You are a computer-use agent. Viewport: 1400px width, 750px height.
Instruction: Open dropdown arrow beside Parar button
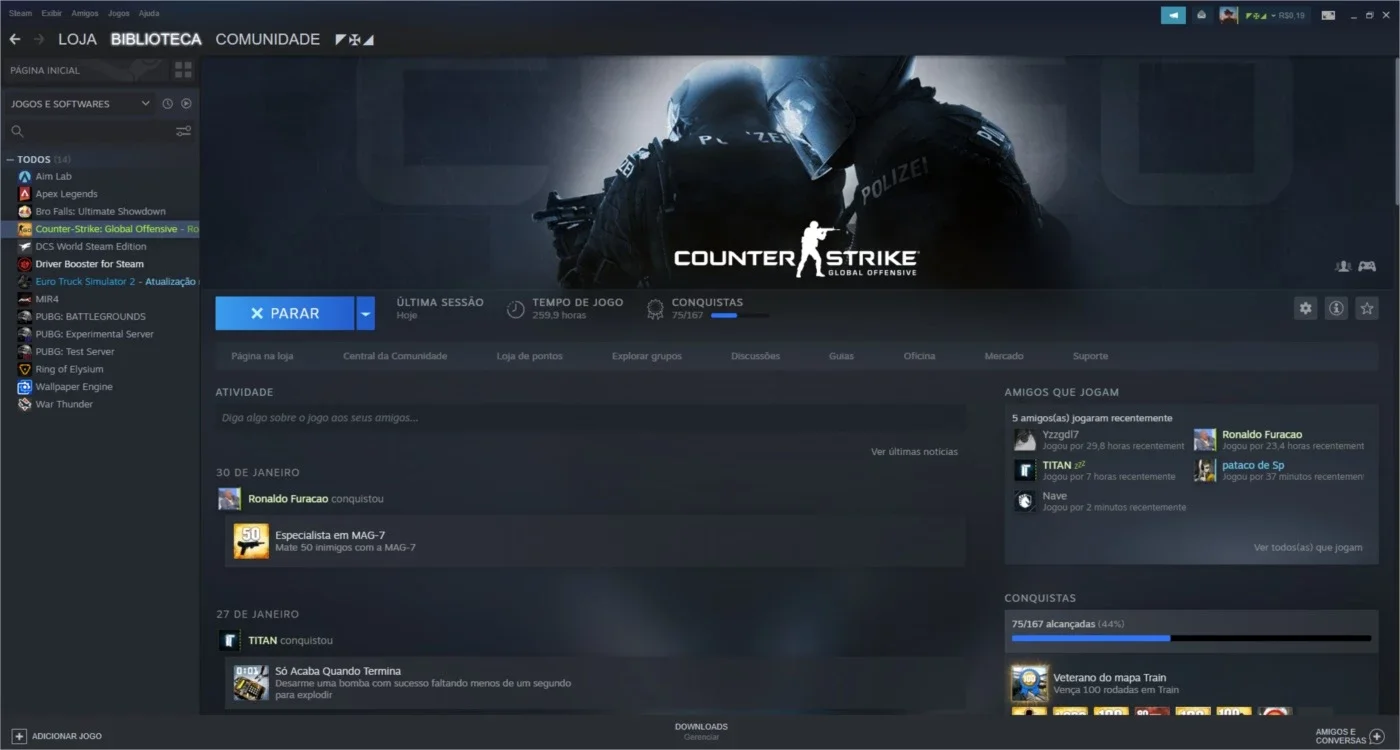tap(365, 313)
